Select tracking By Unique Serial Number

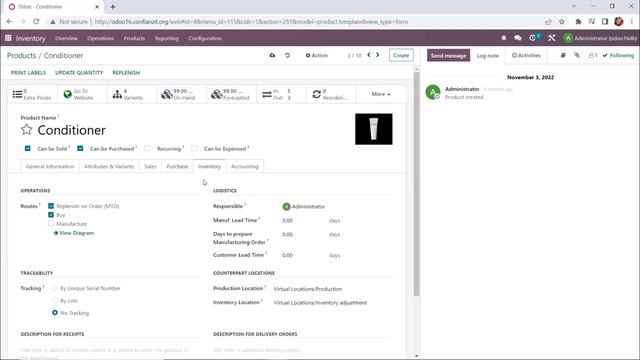pos(55,288)
